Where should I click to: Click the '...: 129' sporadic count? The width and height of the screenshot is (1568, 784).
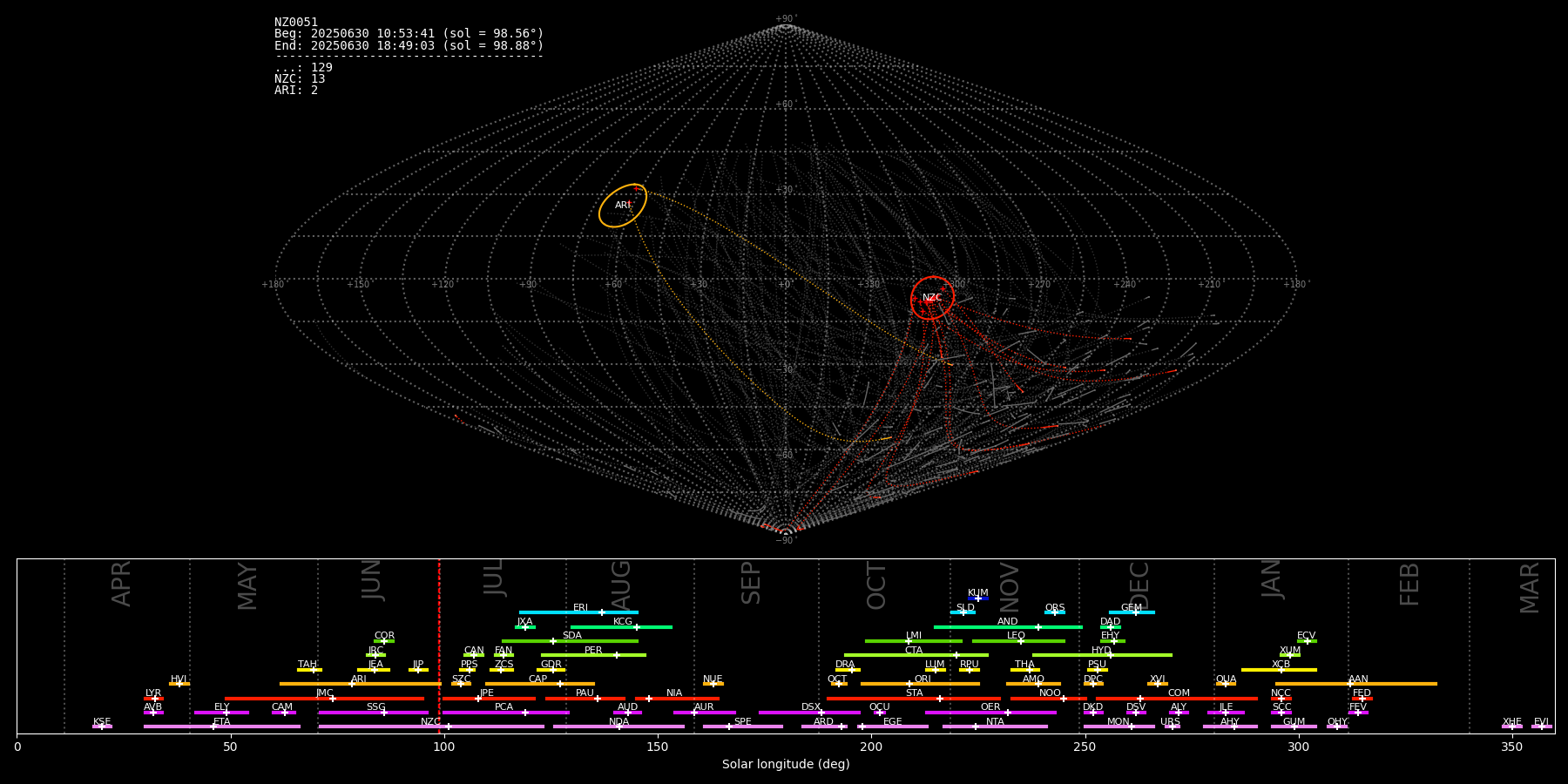point(303,68)
